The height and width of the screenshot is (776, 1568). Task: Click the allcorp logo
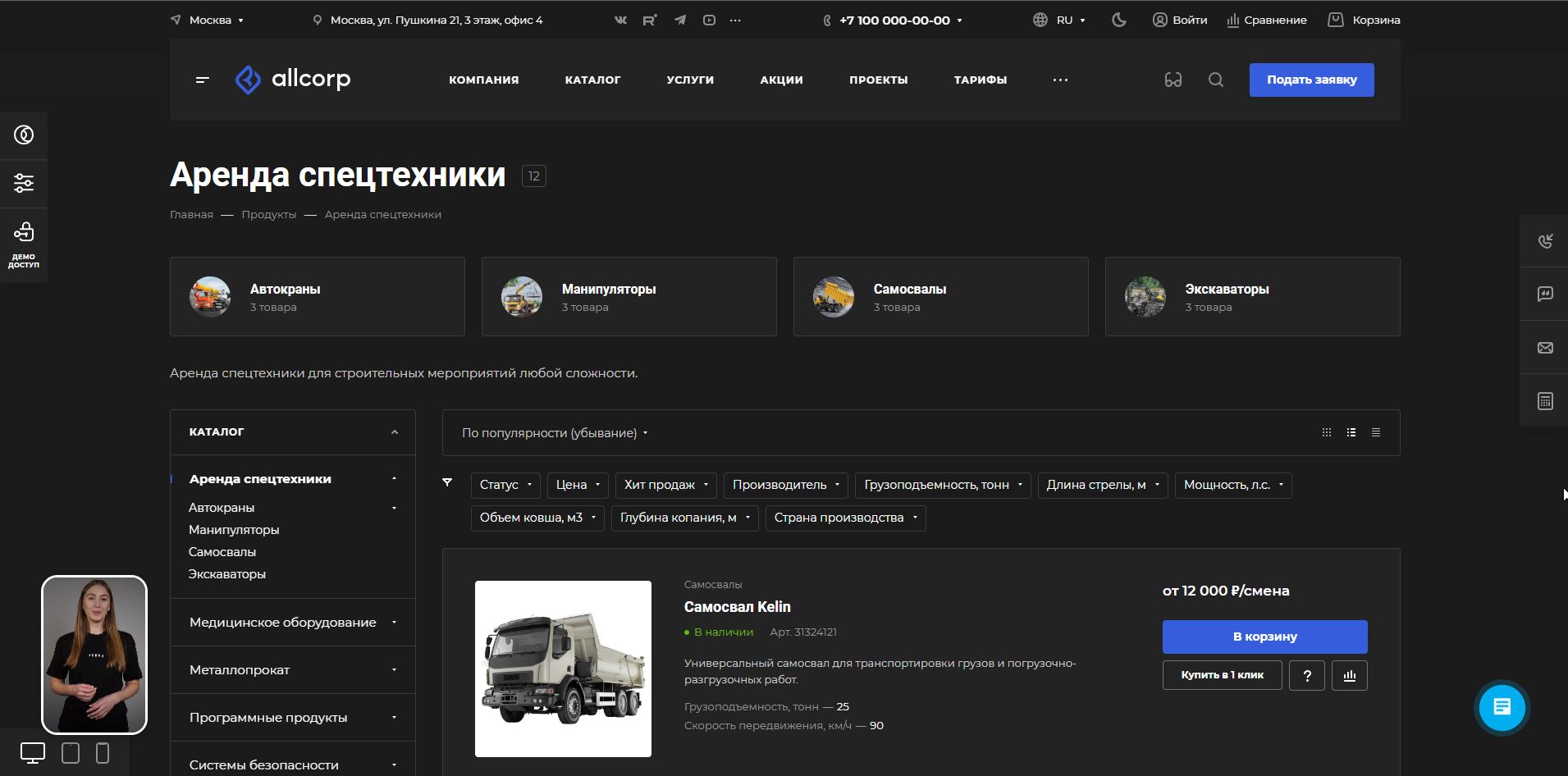[293, 80]
